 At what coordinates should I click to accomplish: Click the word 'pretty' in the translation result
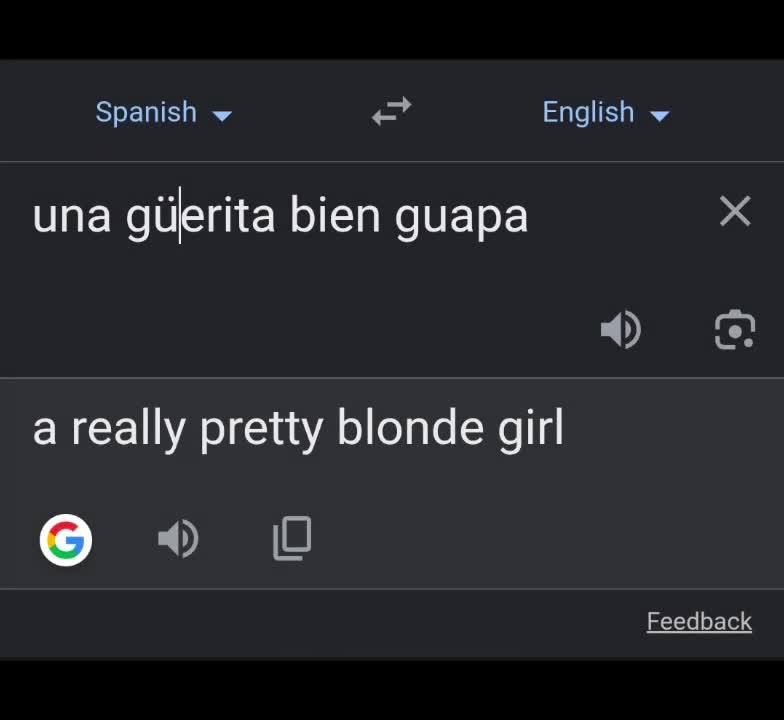coord(262,430)
